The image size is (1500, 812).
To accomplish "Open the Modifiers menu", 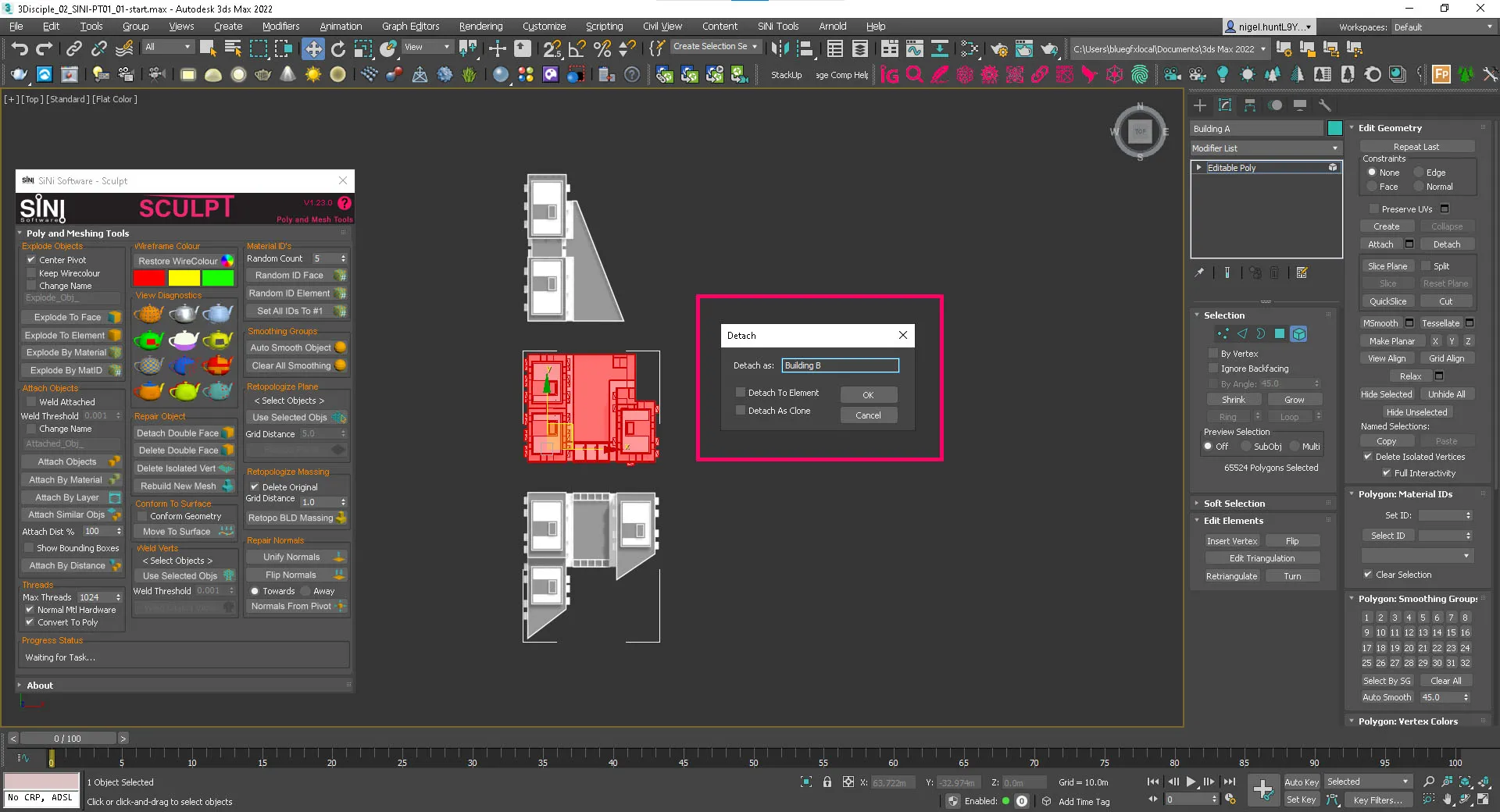I will tap(280, 27).
